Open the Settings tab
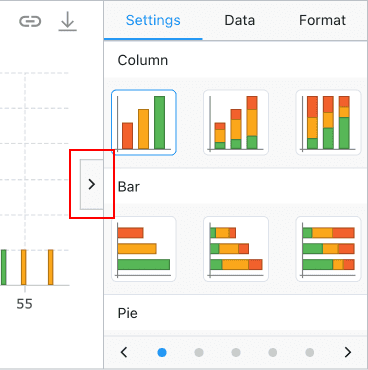The image size is (368, 370). coord(153,20)
